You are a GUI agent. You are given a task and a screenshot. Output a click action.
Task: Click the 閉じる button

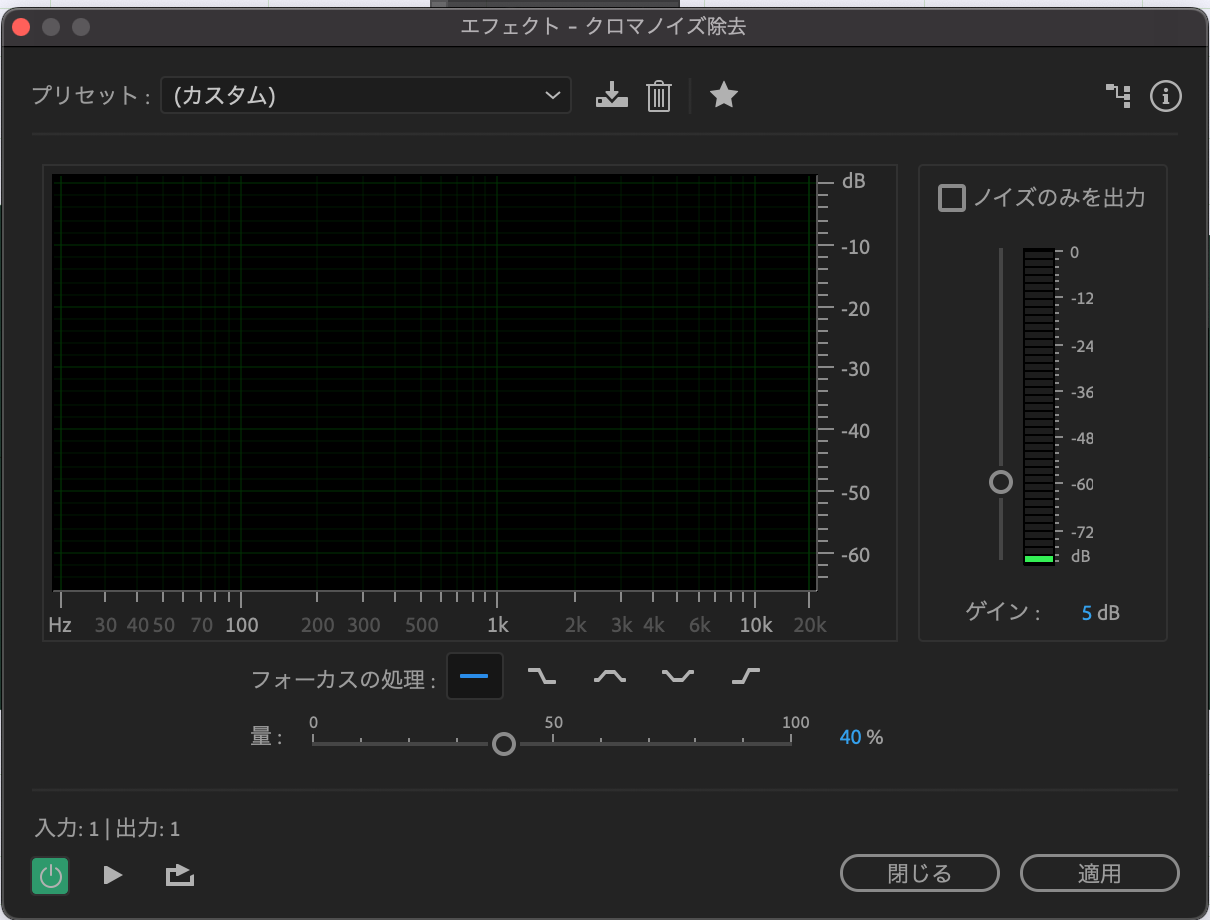click(919, 873)
